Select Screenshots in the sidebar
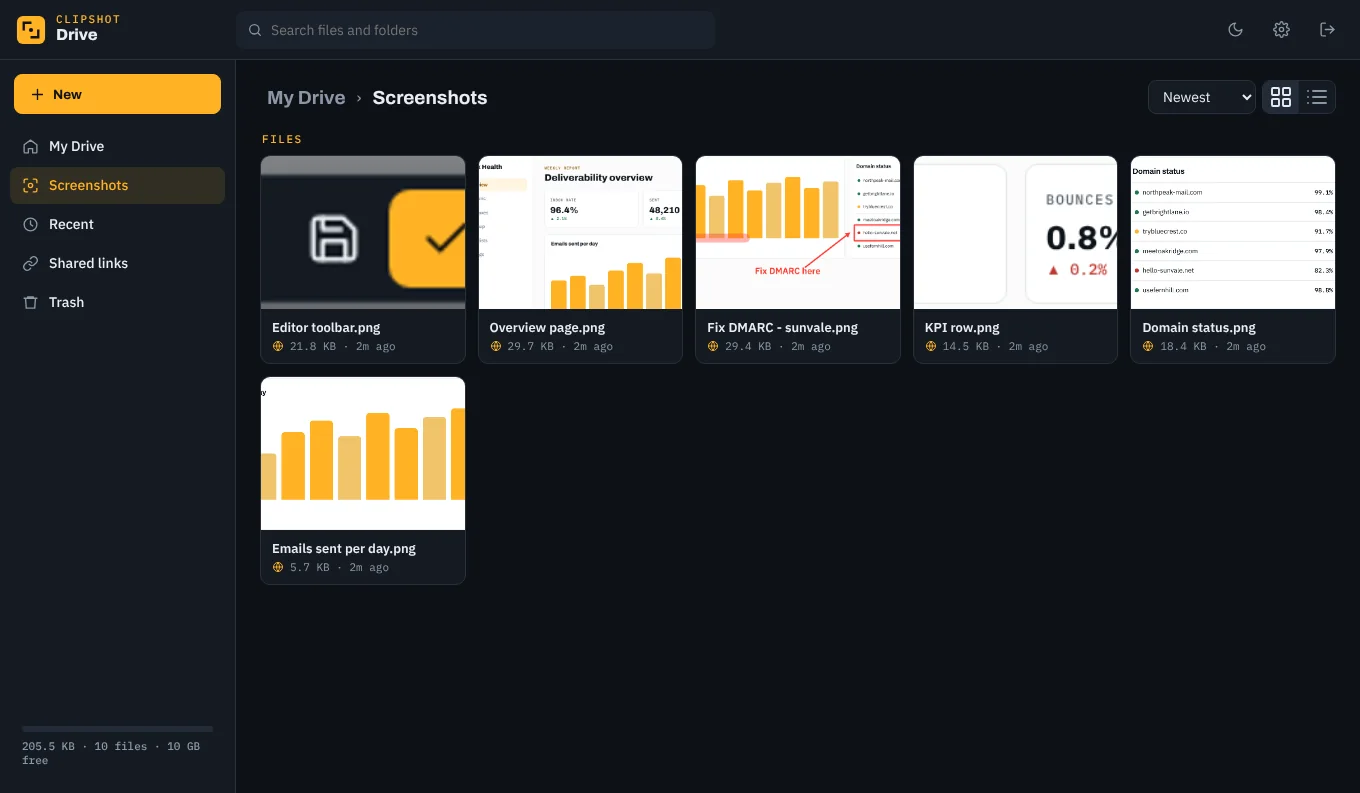Viewport: 1360px width, 793px height. [117, 185]
